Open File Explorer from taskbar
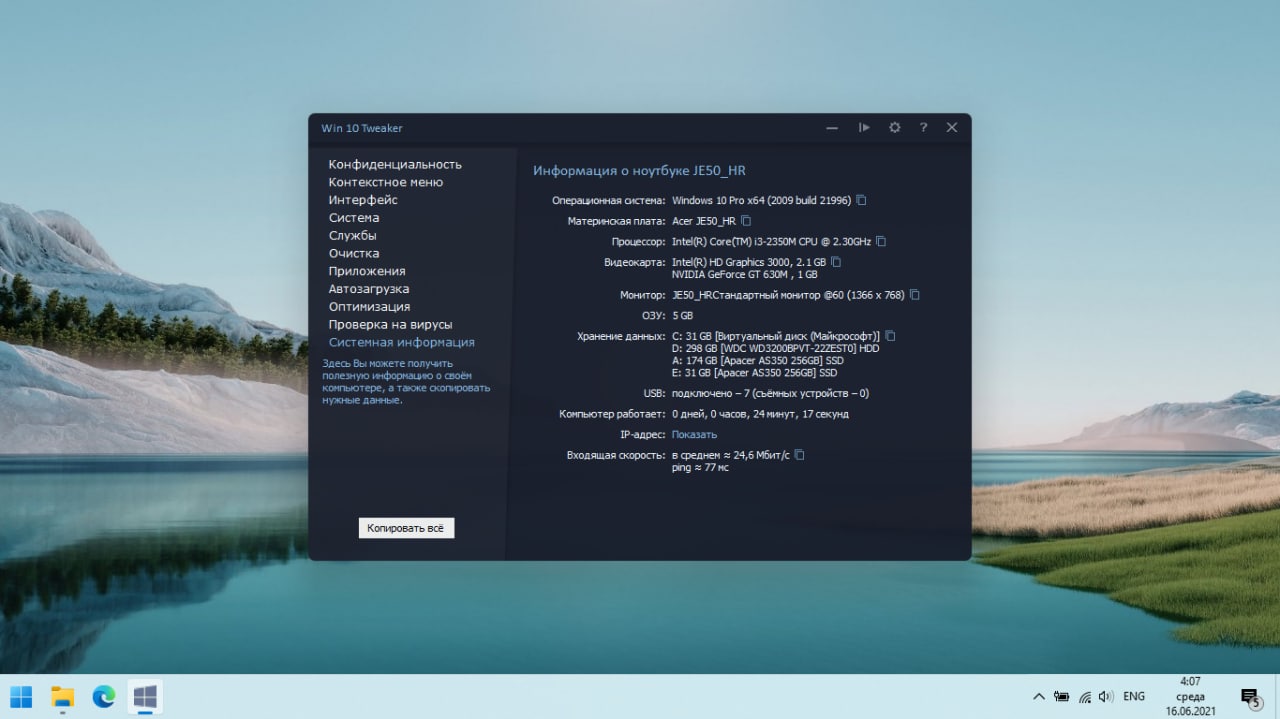 pos(63,696)
